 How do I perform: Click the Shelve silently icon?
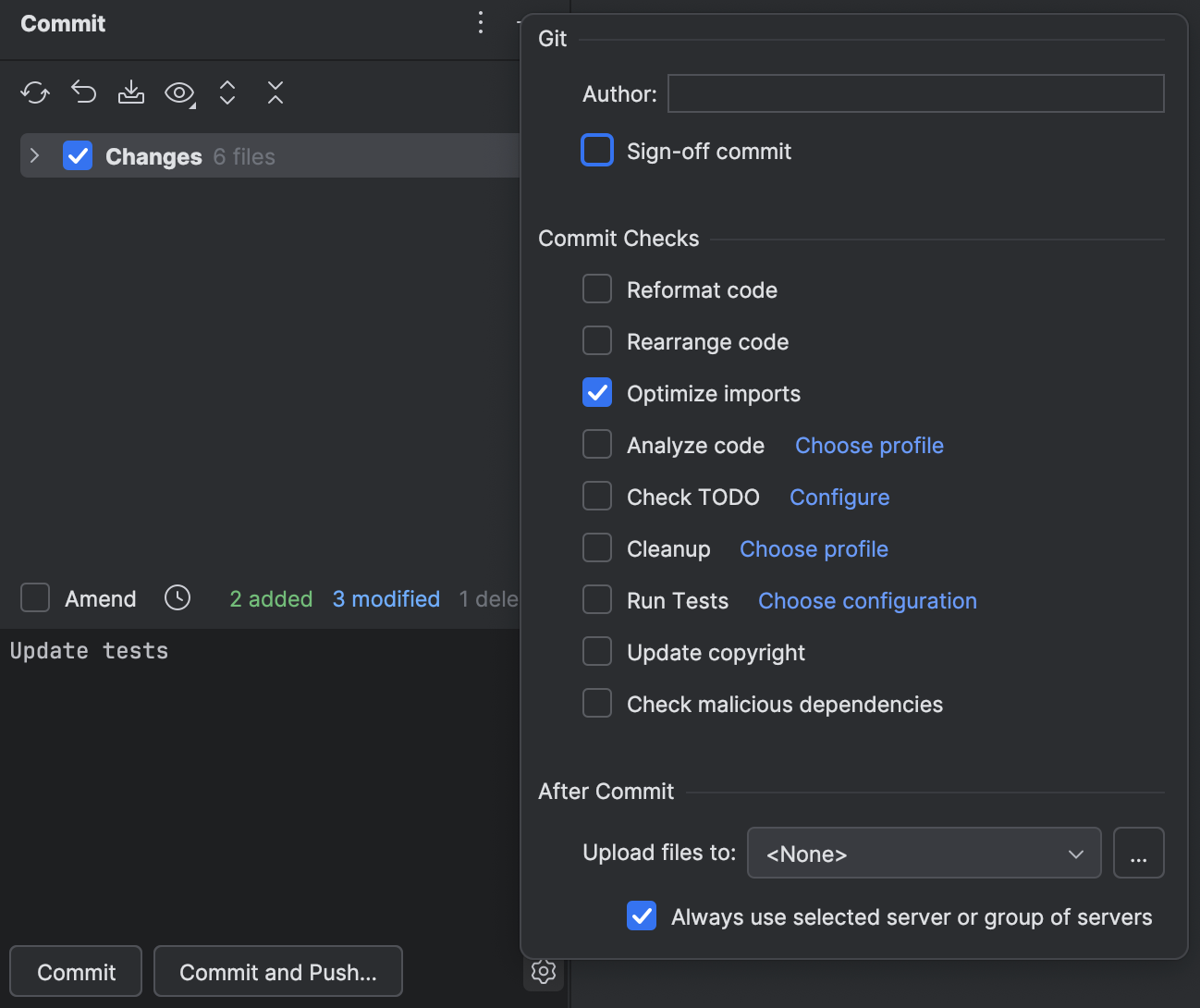point(130,92)
